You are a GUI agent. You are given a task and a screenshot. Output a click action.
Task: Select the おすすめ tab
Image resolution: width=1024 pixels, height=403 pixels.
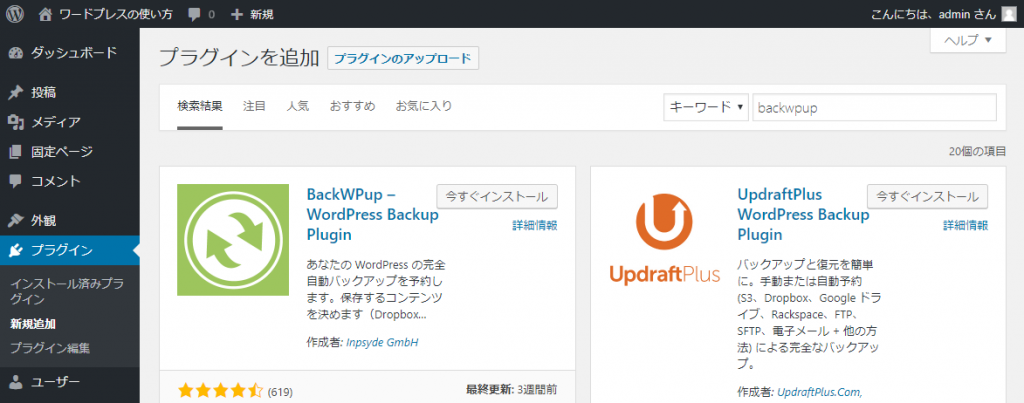(353, 106)
